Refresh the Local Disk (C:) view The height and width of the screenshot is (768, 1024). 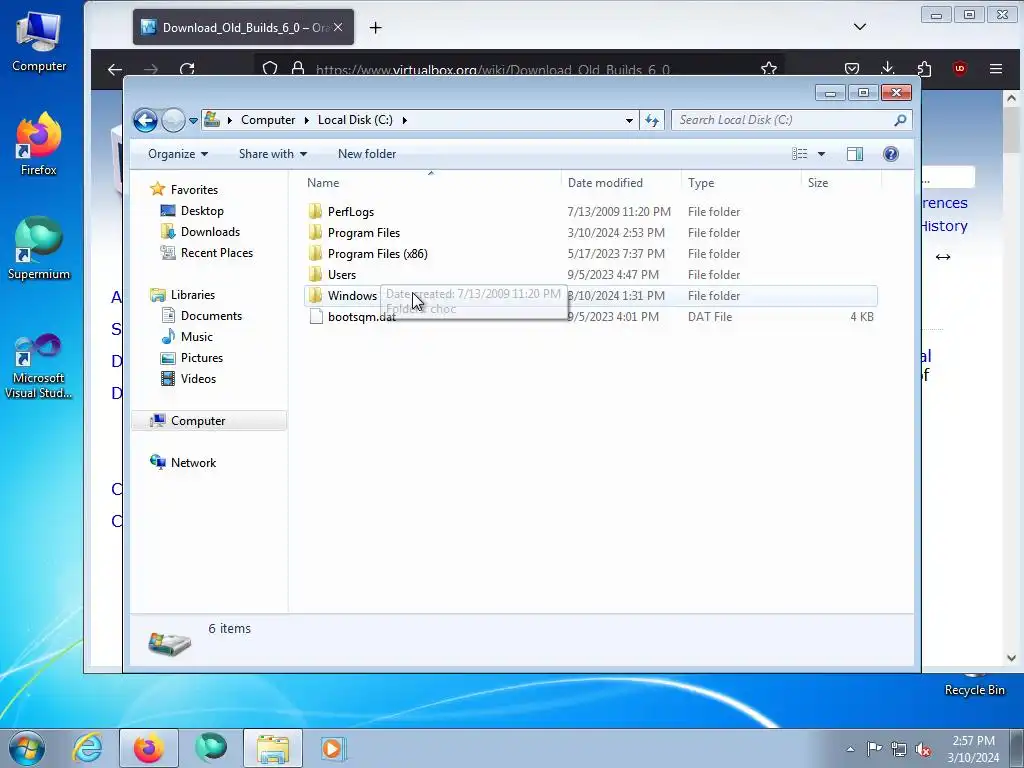pos(652,120)
